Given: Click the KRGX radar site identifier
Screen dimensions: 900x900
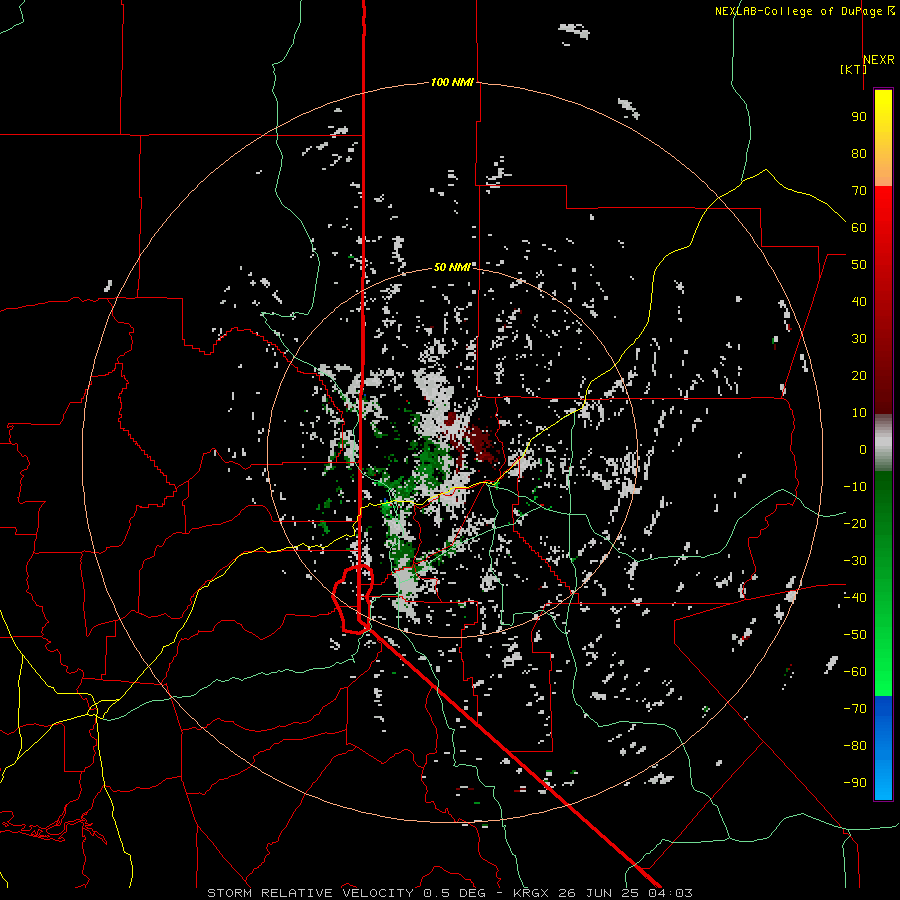Looking at the screenshot, I should (532, 893).
